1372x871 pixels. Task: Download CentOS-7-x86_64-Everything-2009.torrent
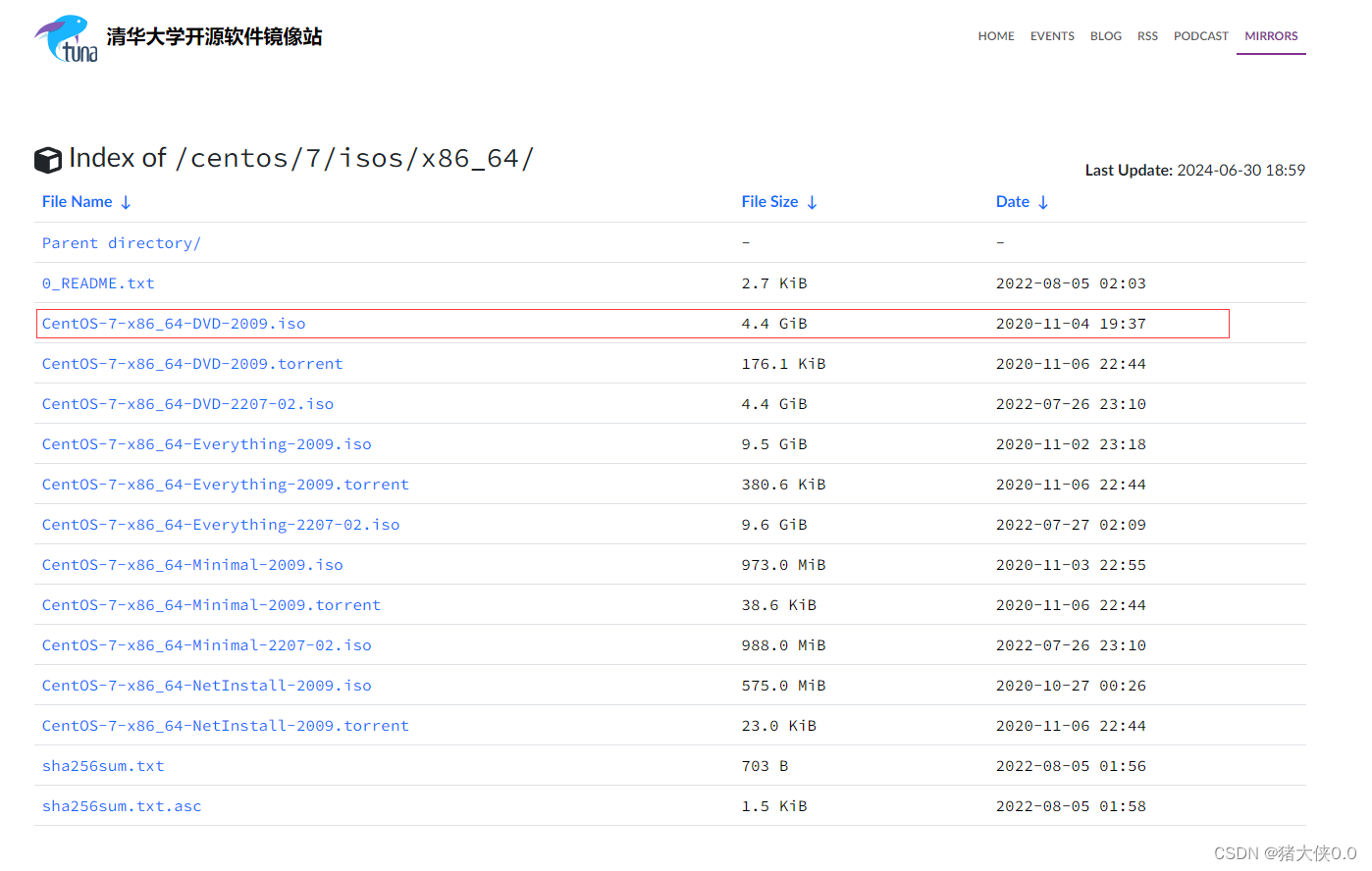pyautogui.click(x=226, y=485)
